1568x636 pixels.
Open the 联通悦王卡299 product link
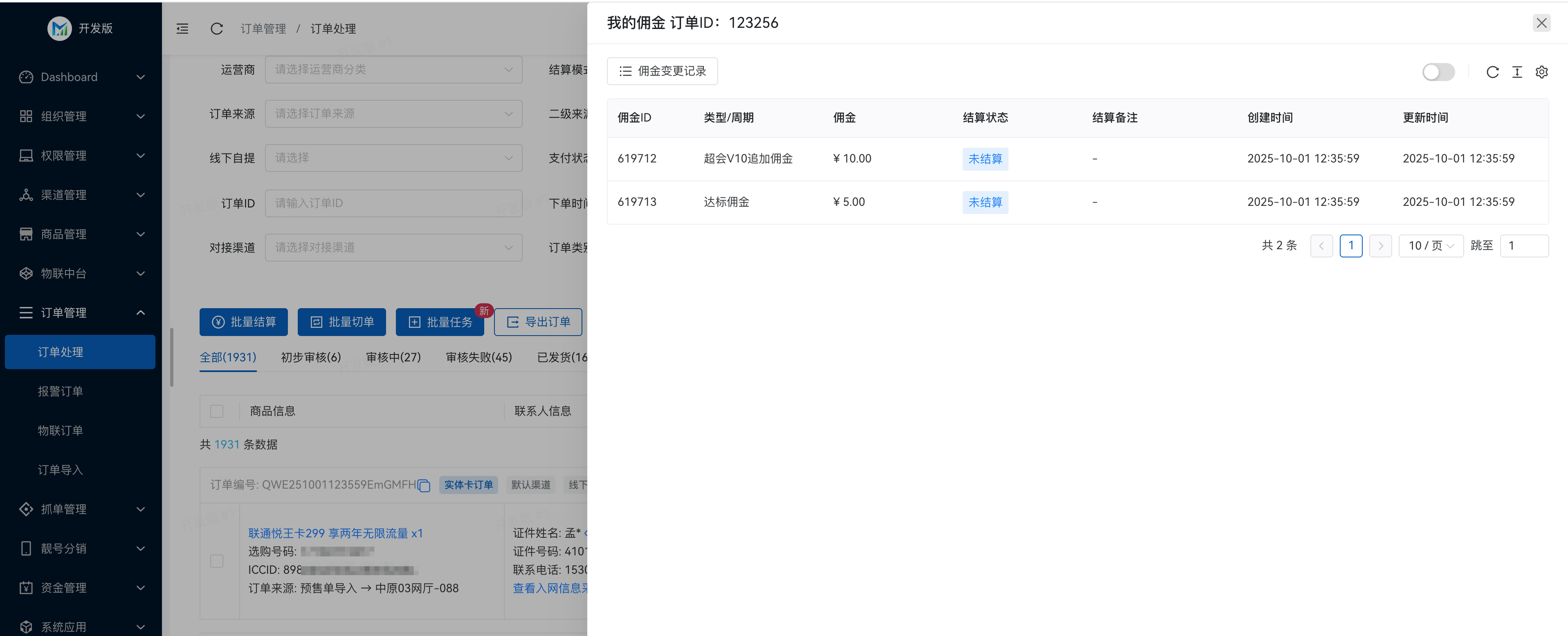(335, 533)
